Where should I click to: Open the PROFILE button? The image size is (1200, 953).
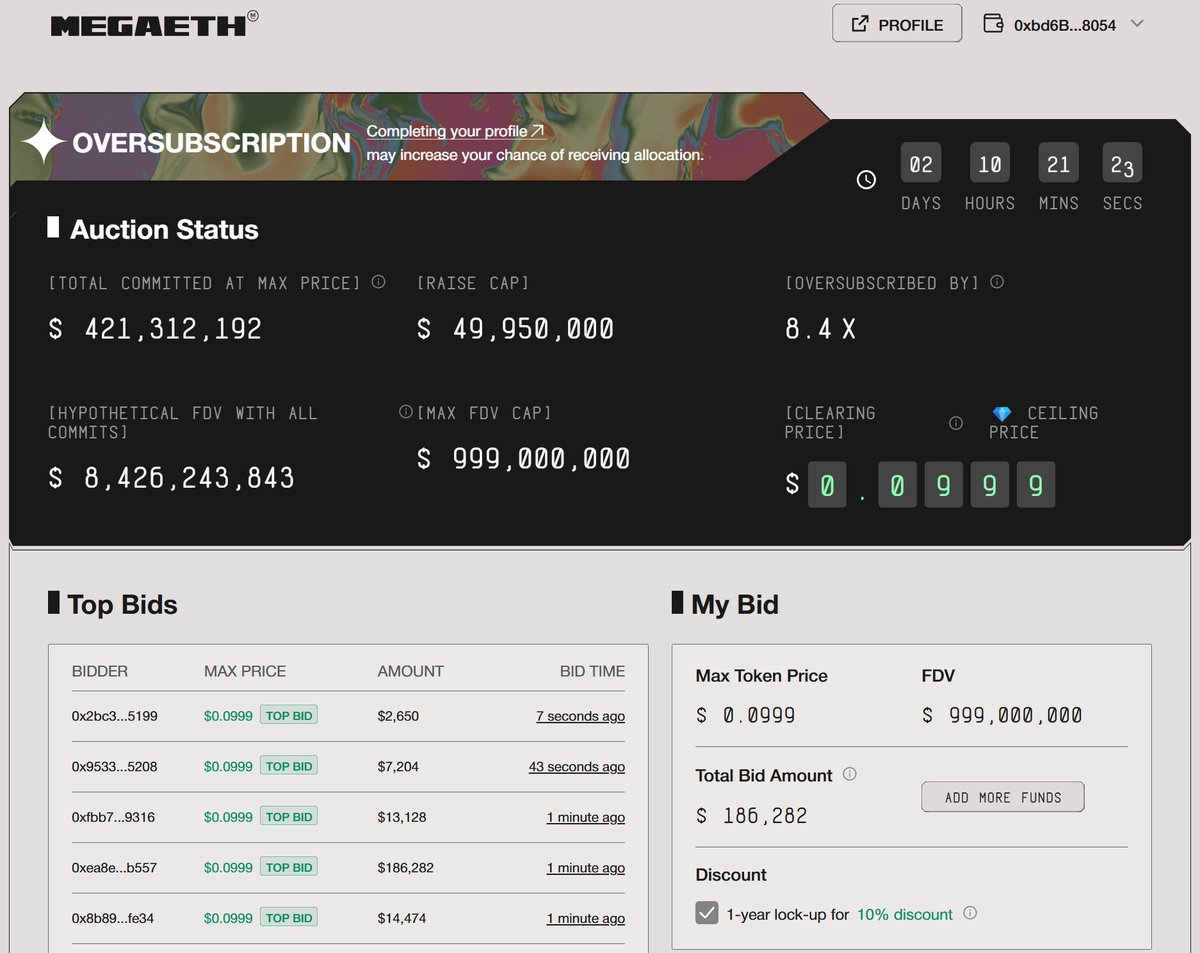897,24
